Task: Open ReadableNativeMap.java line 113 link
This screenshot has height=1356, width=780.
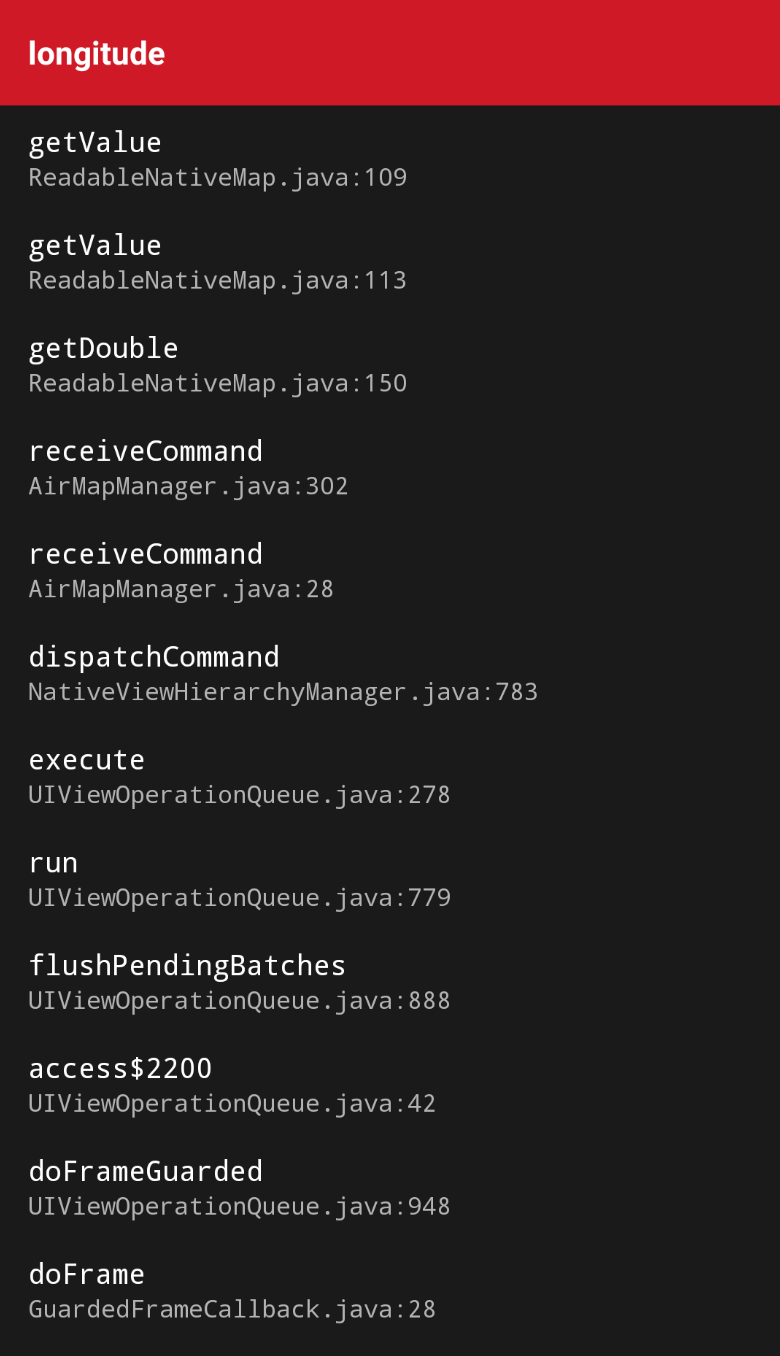Action: 216,280
